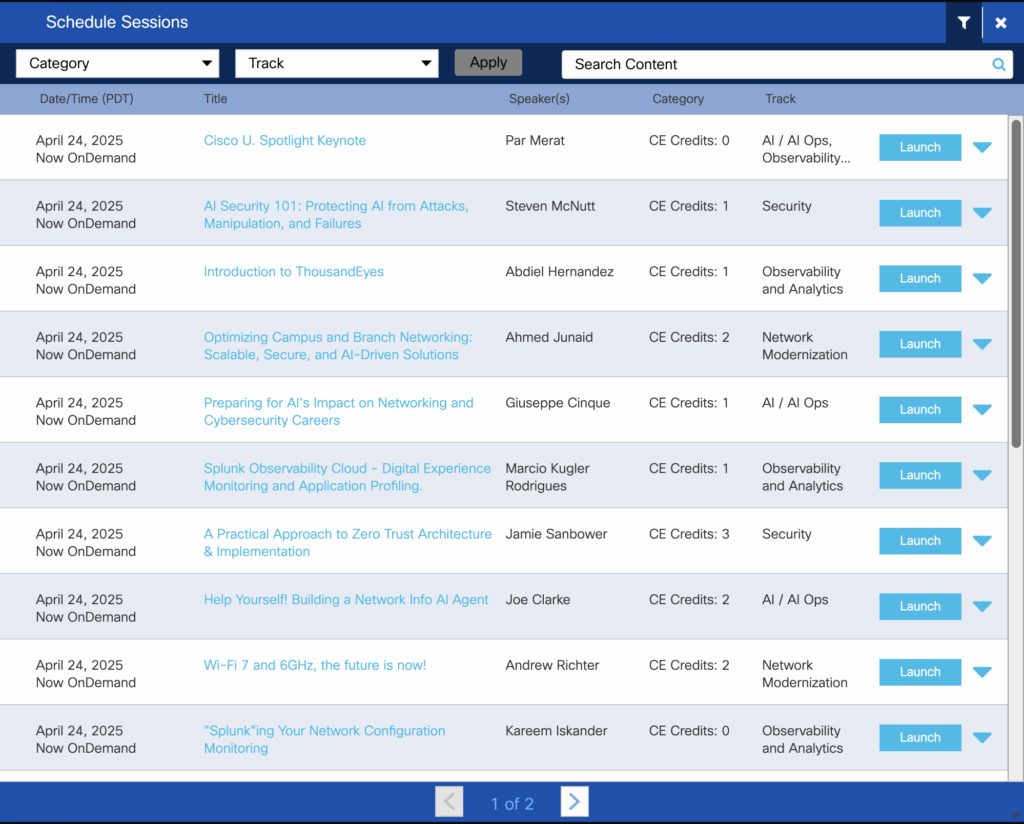
Task: Expand Preparing for AI's Impact row
Action: (982, 410)
